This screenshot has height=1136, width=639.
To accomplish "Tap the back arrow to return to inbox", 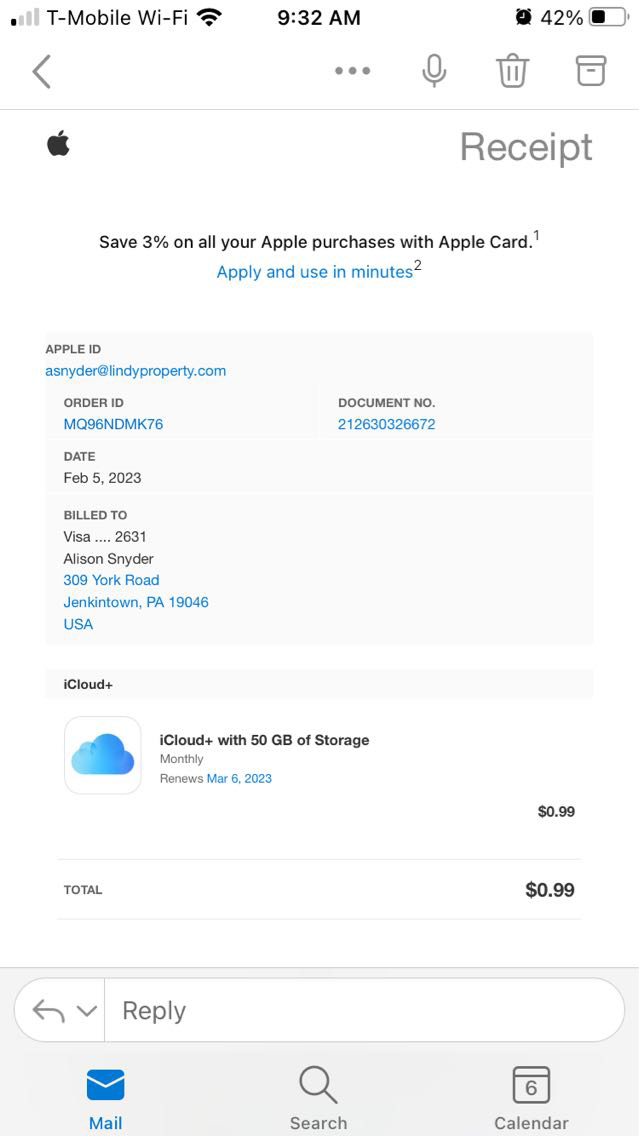I will 41,72.
